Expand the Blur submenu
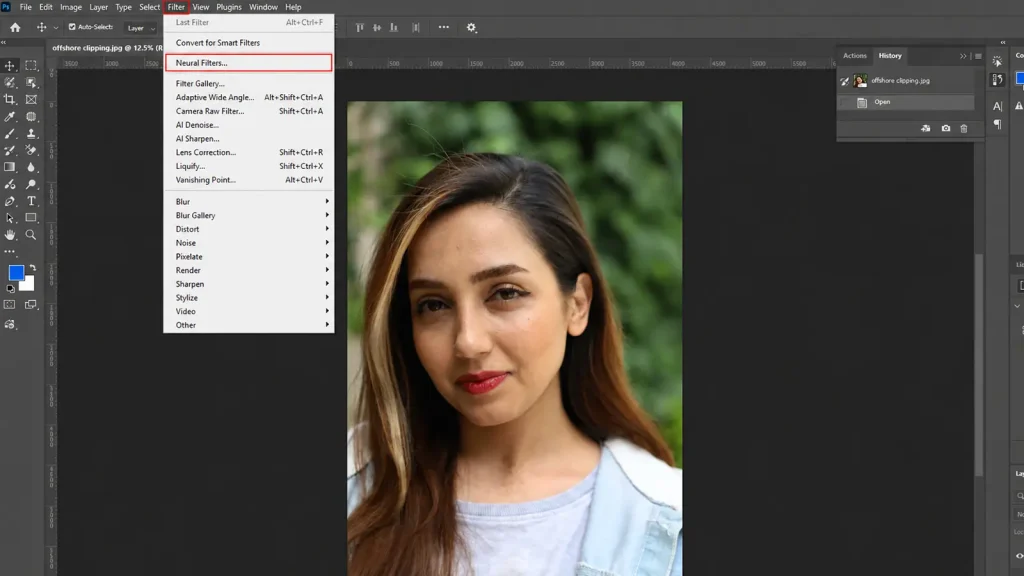 point(249,201)
